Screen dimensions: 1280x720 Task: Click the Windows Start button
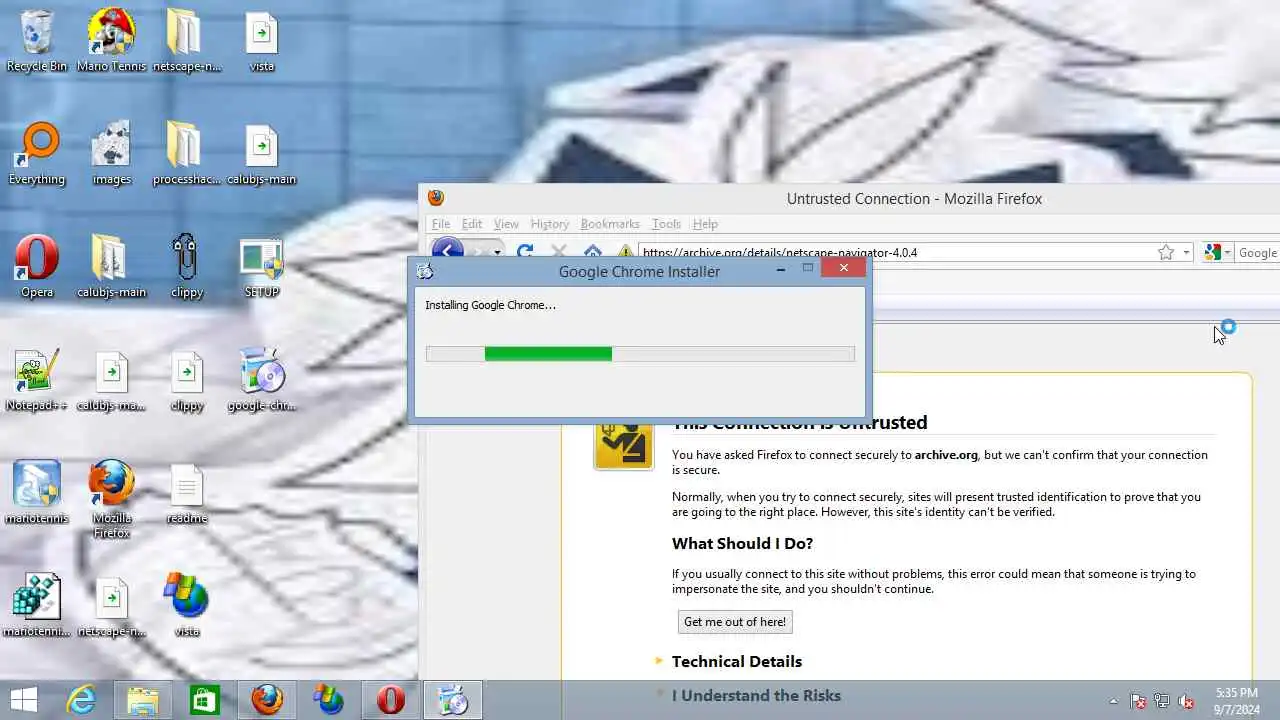point(24,700)
